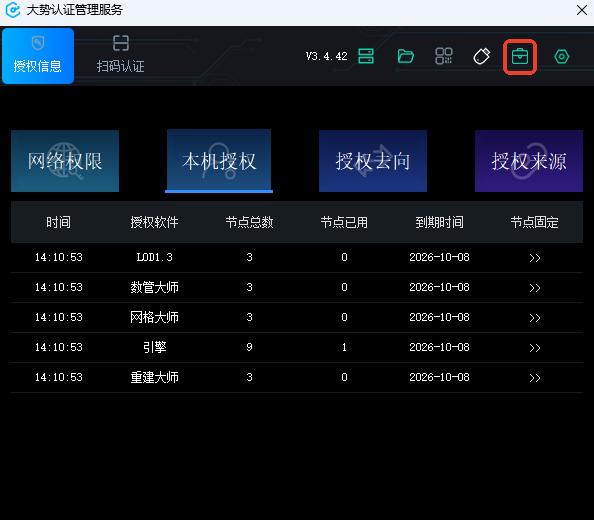The height and width of the screenshot is (520, 594).
Task: Click the 重建大师 software name
Action: [154, 377]
